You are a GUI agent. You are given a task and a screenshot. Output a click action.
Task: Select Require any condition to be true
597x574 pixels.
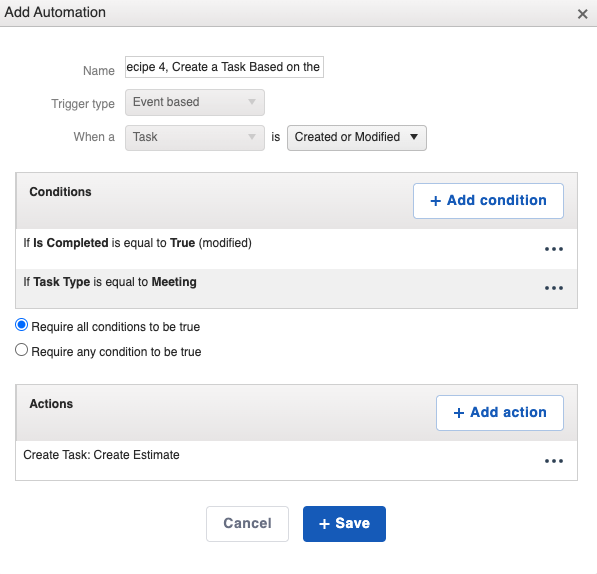(21, 350)
